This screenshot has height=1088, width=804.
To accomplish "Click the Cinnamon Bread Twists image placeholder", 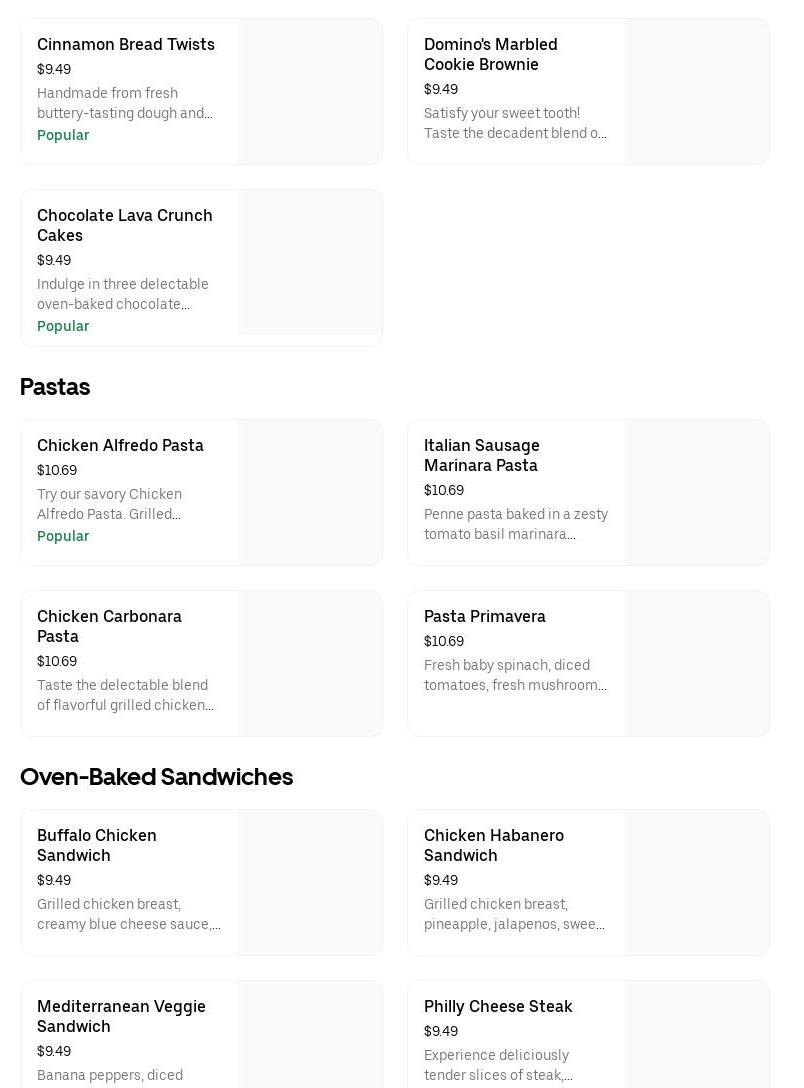I will pos(309,91).
